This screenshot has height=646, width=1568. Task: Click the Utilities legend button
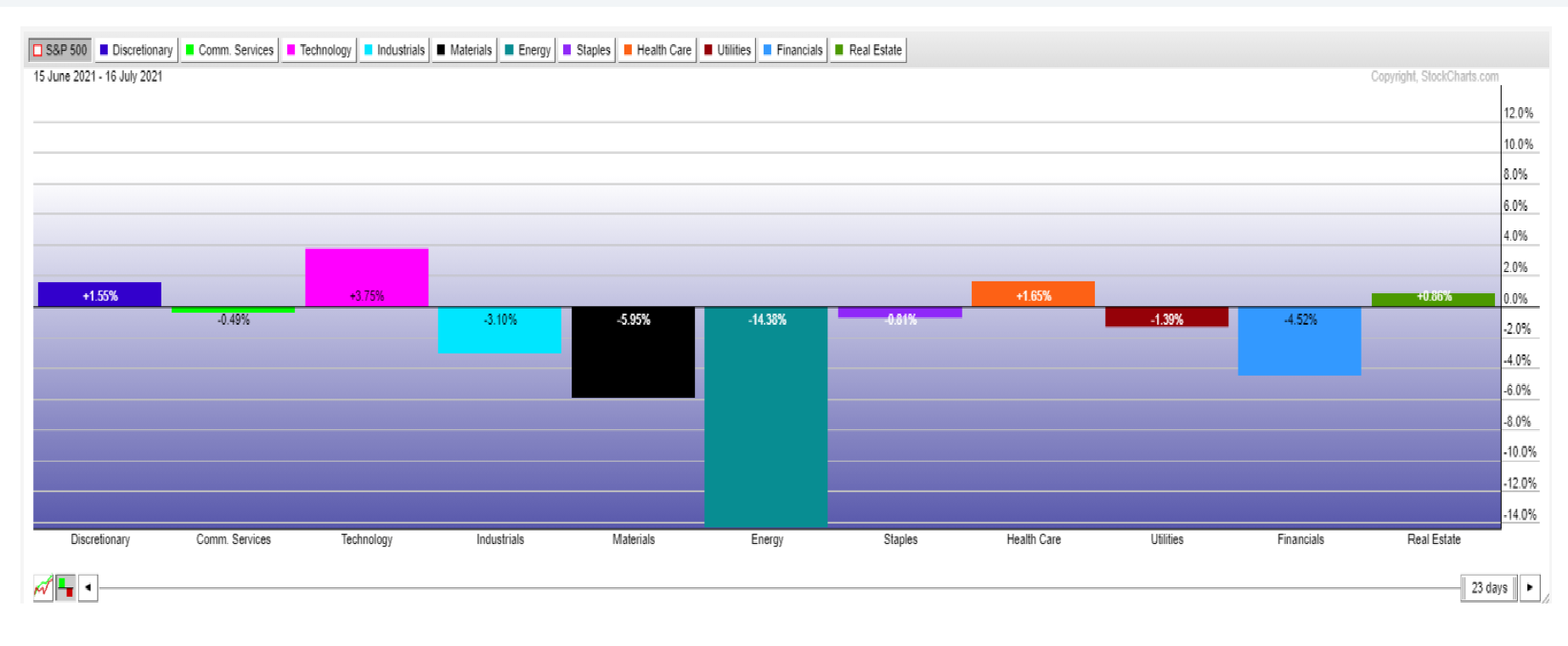[x=727, y=50]
